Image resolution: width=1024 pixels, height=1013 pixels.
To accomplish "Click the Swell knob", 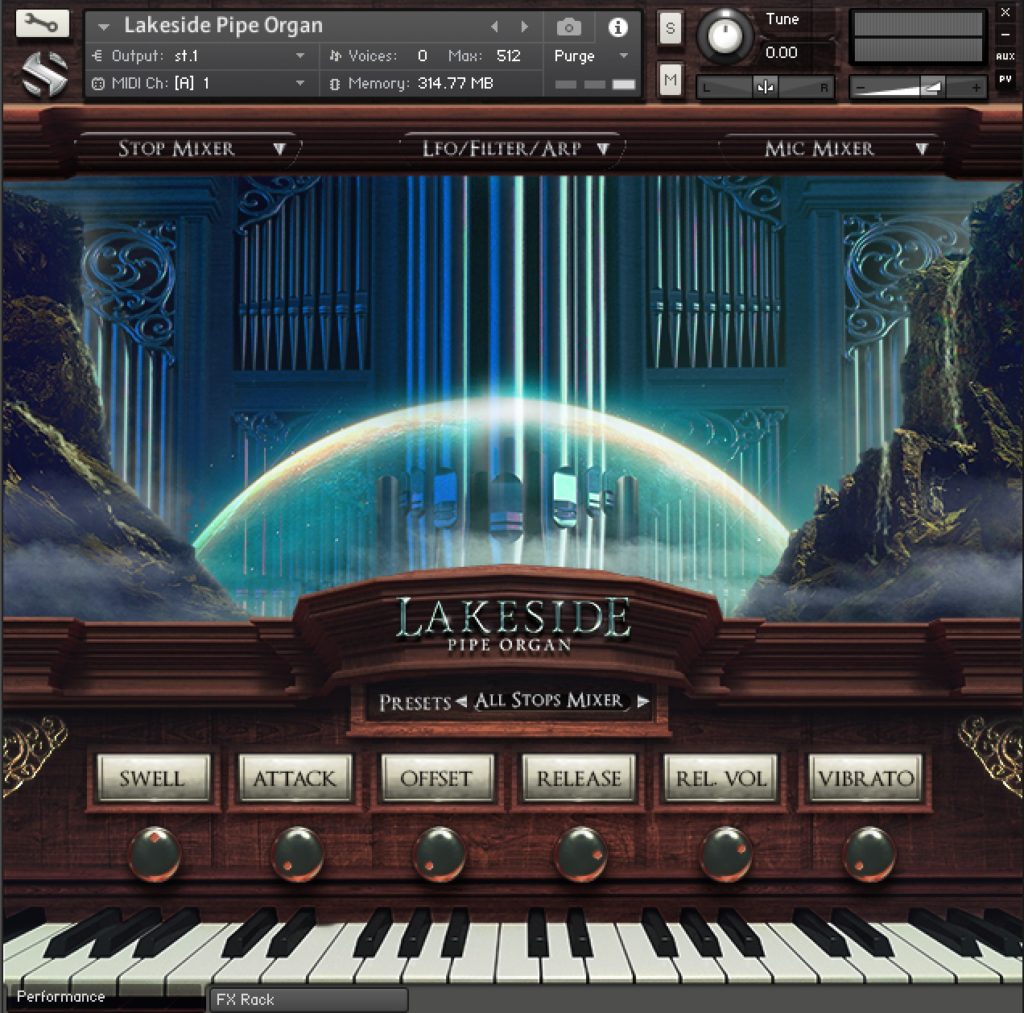I will (154, 854).
